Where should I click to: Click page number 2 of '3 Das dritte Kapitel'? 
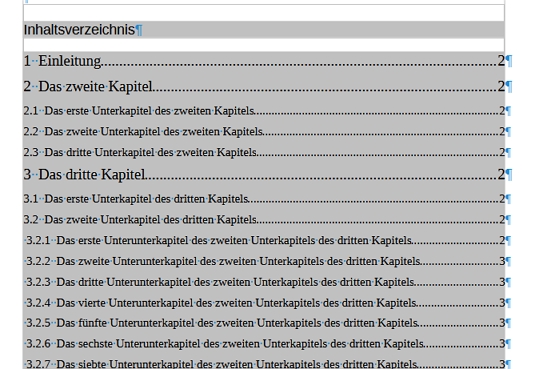(501, 174)
